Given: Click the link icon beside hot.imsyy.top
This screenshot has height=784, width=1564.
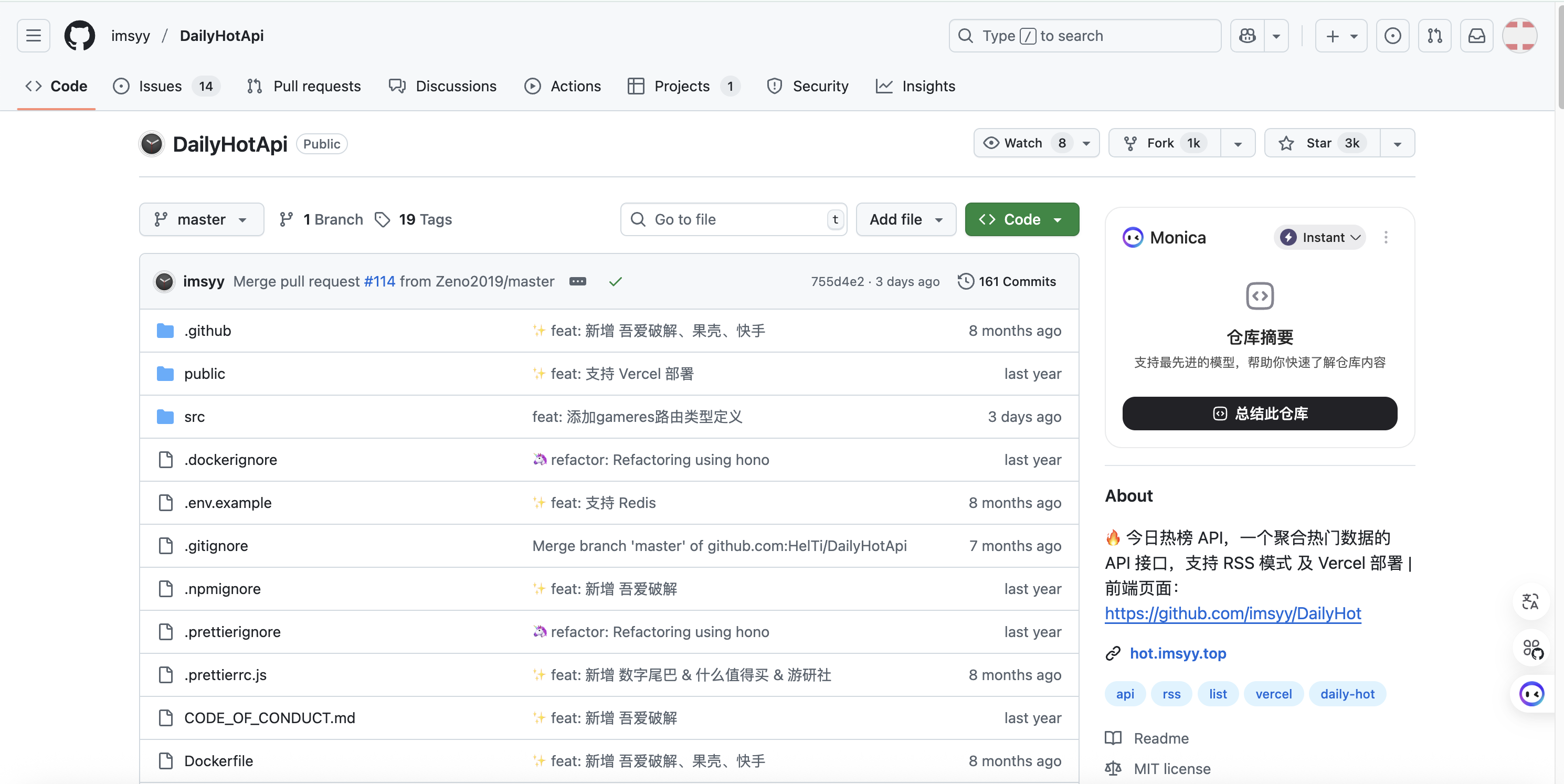Looking at the screenshot, I should coord(1113,653).
